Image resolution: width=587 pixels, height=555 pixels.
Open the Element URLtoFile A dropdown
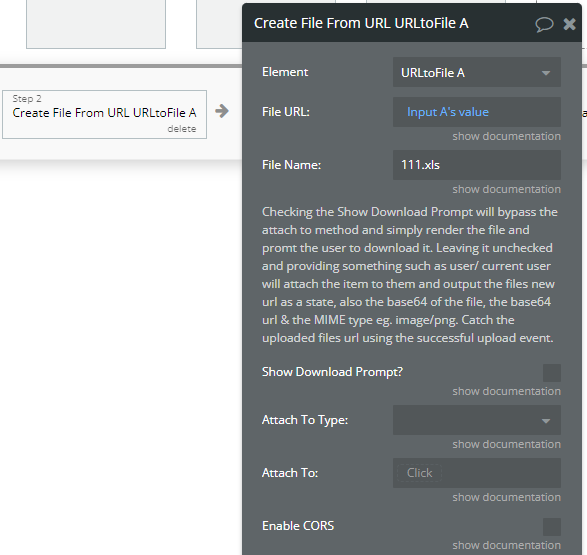point(477,72)
